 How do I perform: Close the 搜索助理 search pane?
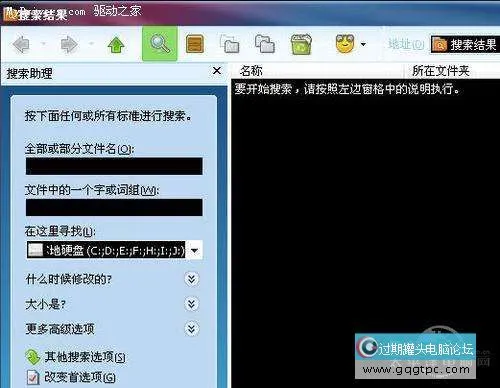(217, 71)
